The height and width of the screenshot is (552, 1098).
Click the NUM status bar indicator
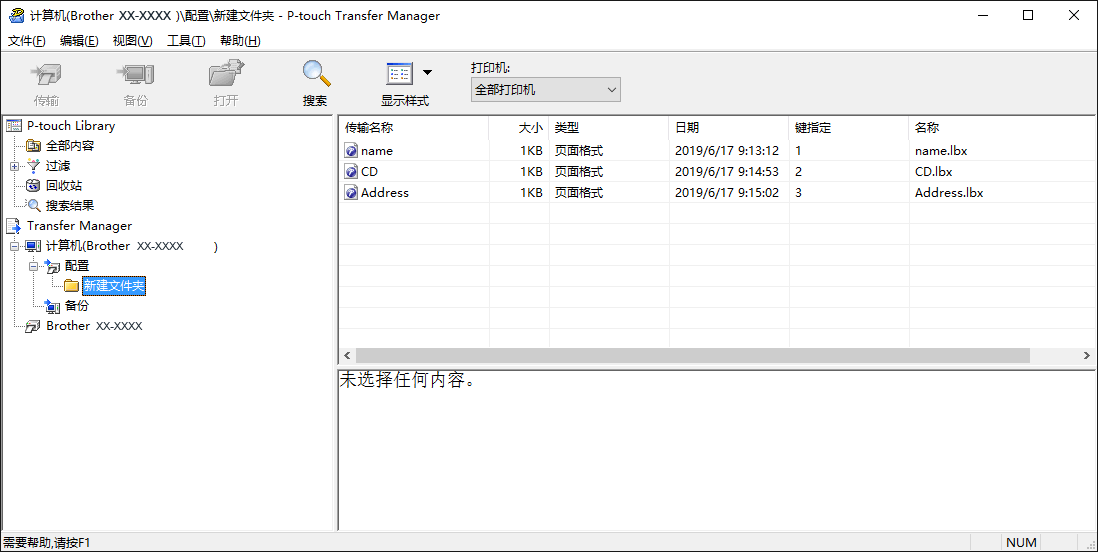[1021, 543]
